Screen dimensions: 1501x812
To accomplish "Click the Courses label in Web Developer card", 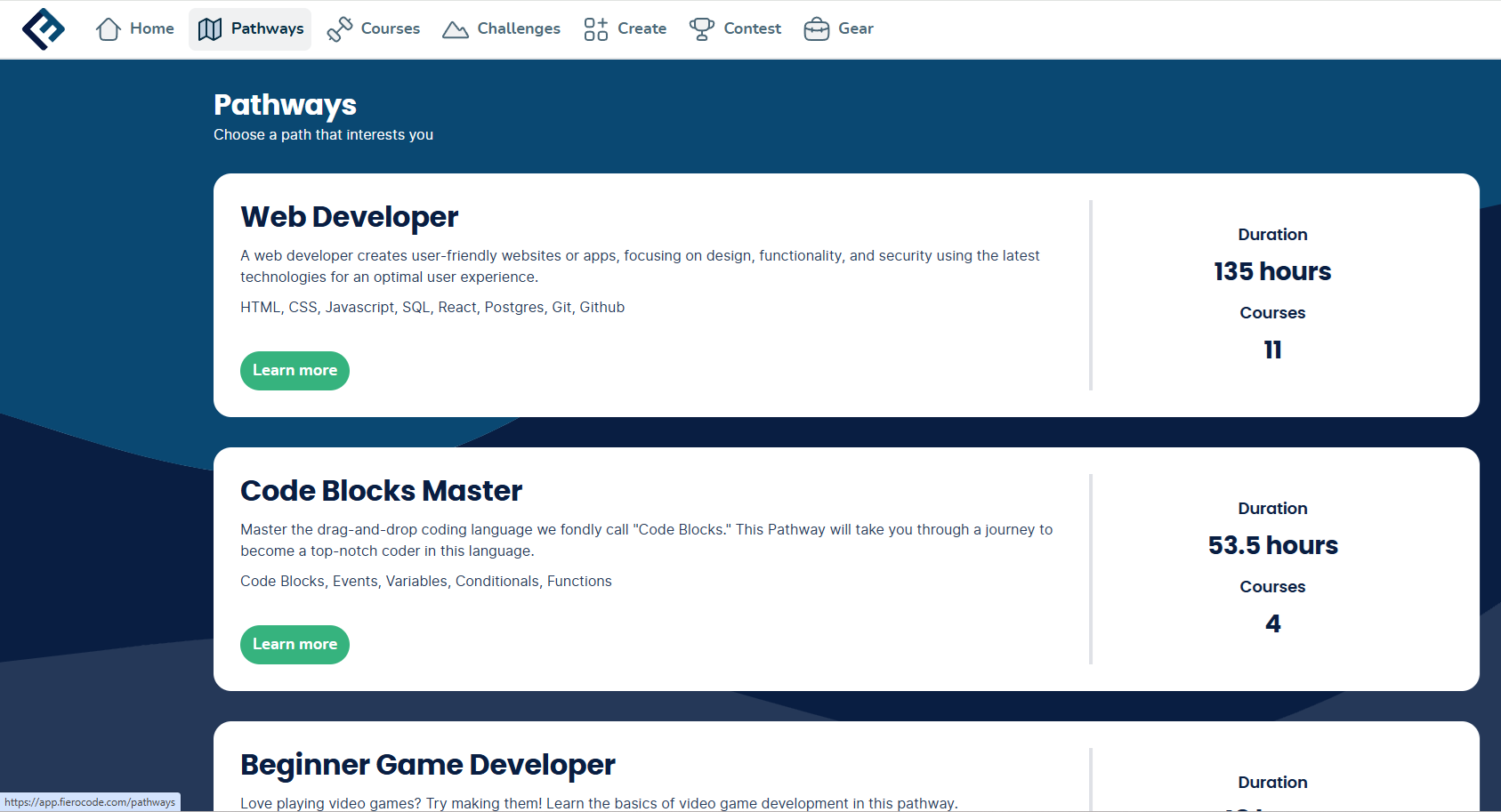I will coord(1272,313).
